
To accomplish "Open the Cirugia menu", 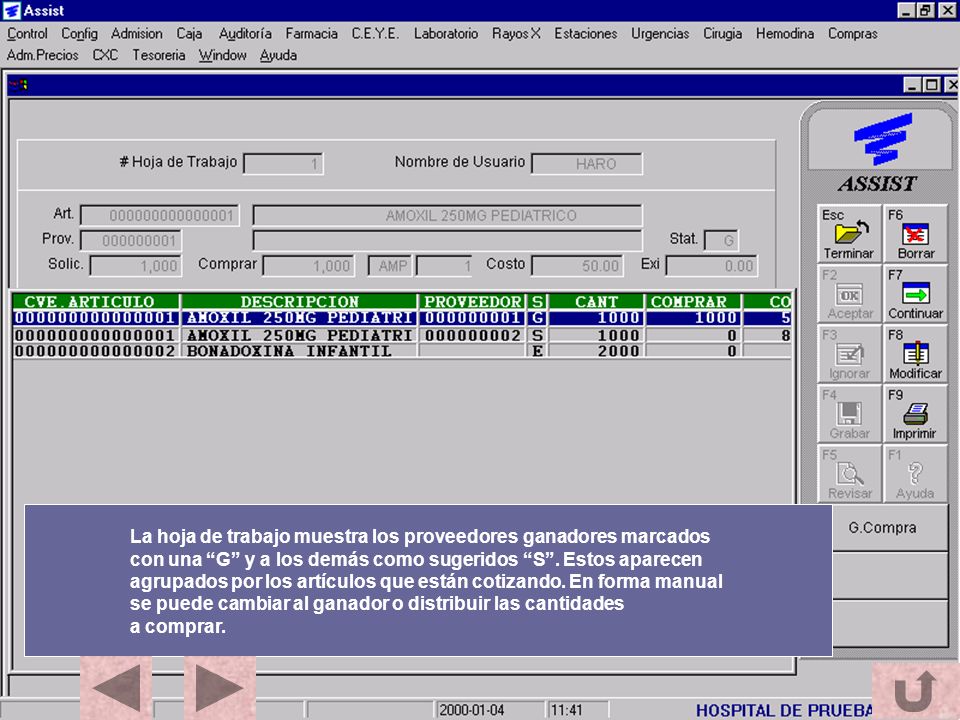I will click(722, 34).
